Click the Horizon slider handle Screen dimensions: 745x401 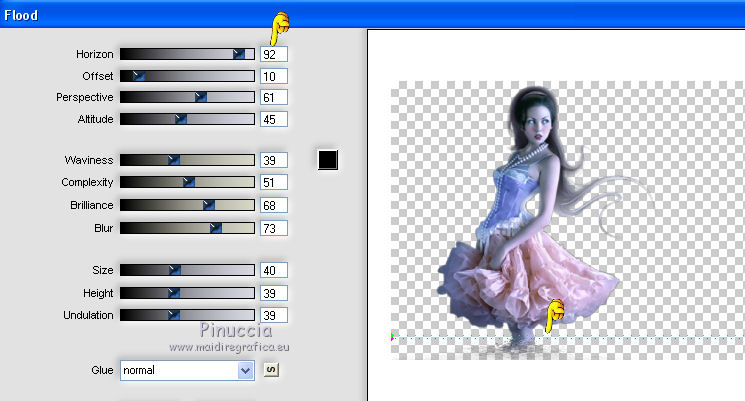(239, 54)
